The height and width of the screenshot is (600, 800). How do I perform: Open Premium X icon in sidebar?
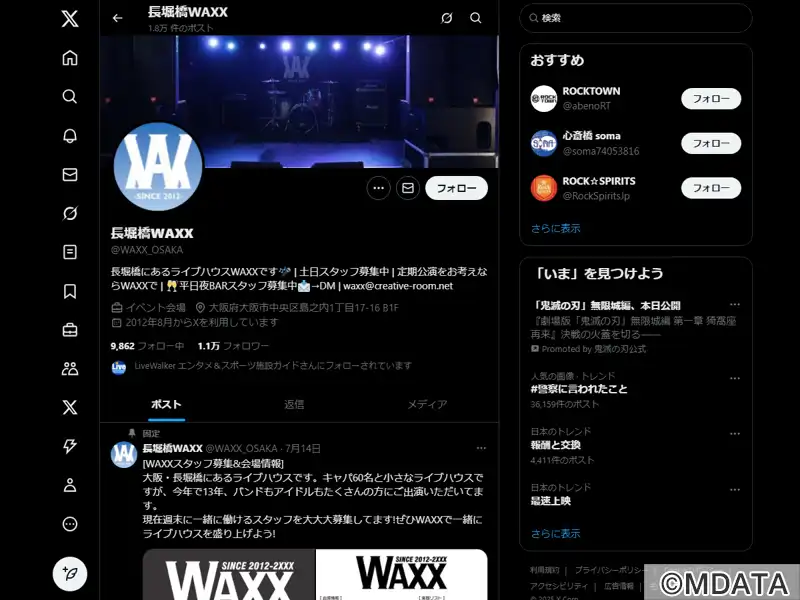coord(70,407)
